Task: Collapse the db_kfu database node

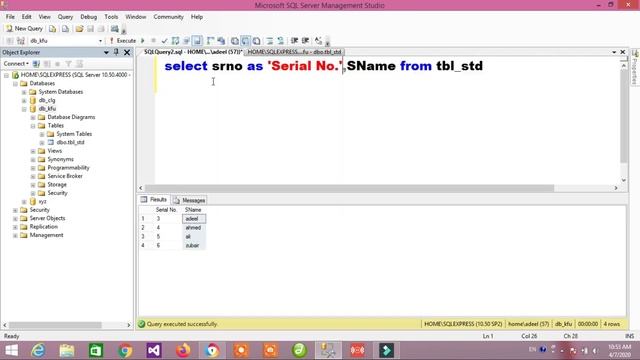Action: tap(24, 109)
